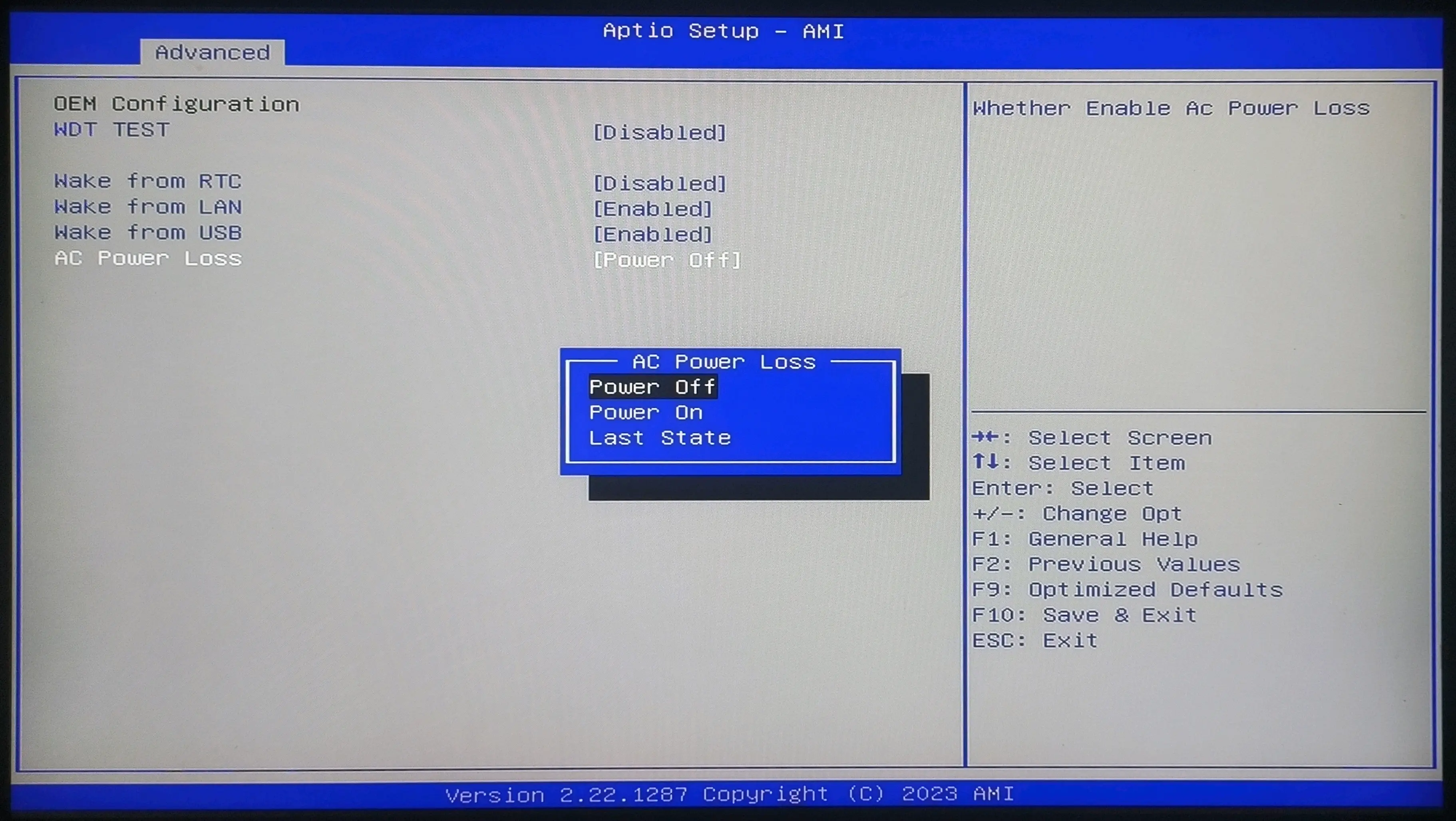Click the Whether Enable Ac Power Loss help text
This screenshot has height=821, width=1456.
[x=1171, y=108]
